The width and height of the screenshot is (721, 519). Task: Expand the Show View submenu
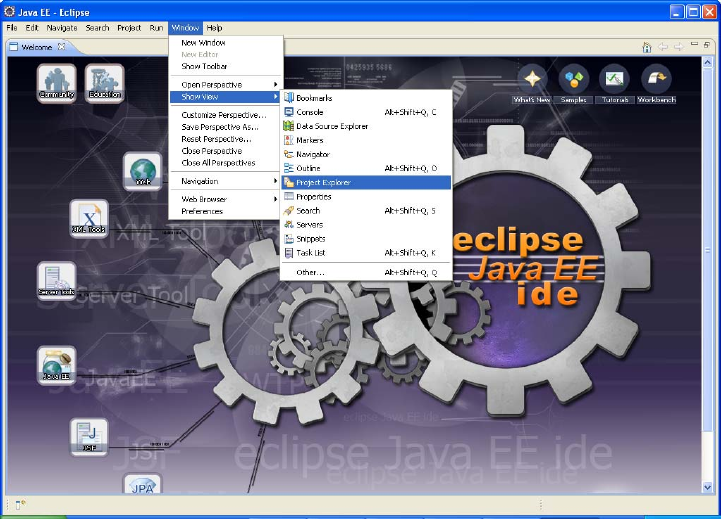pos(225,97)
